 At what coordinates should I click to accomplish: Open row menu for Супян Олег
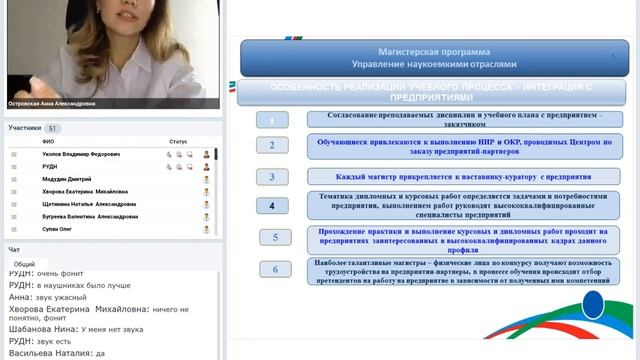(x=14, y=229)
